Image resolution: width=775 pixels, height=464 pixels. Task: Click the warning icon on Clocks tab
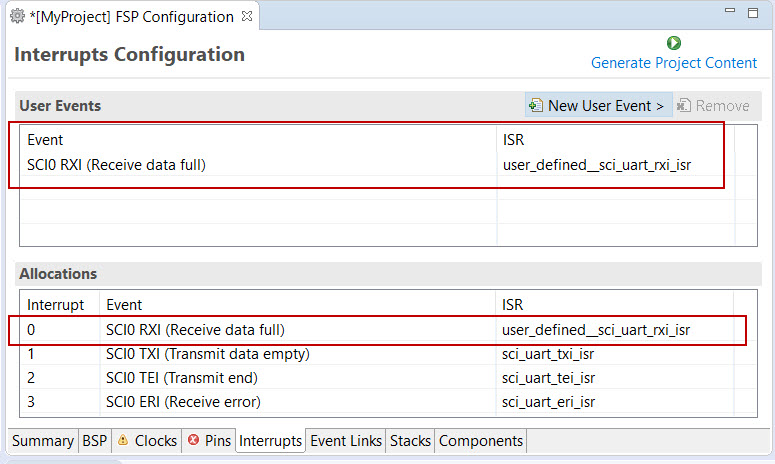click(x=123, y=440)
